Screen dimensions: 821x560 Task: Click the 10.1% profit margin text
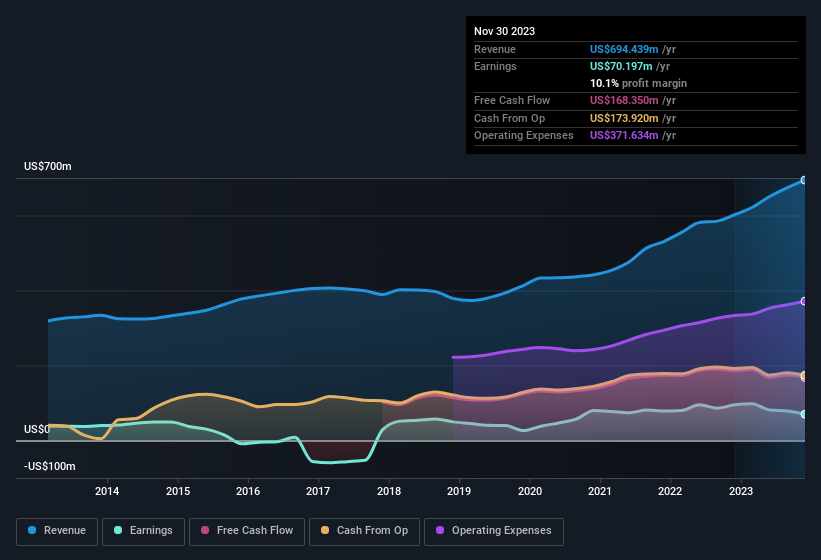point(638,83)
